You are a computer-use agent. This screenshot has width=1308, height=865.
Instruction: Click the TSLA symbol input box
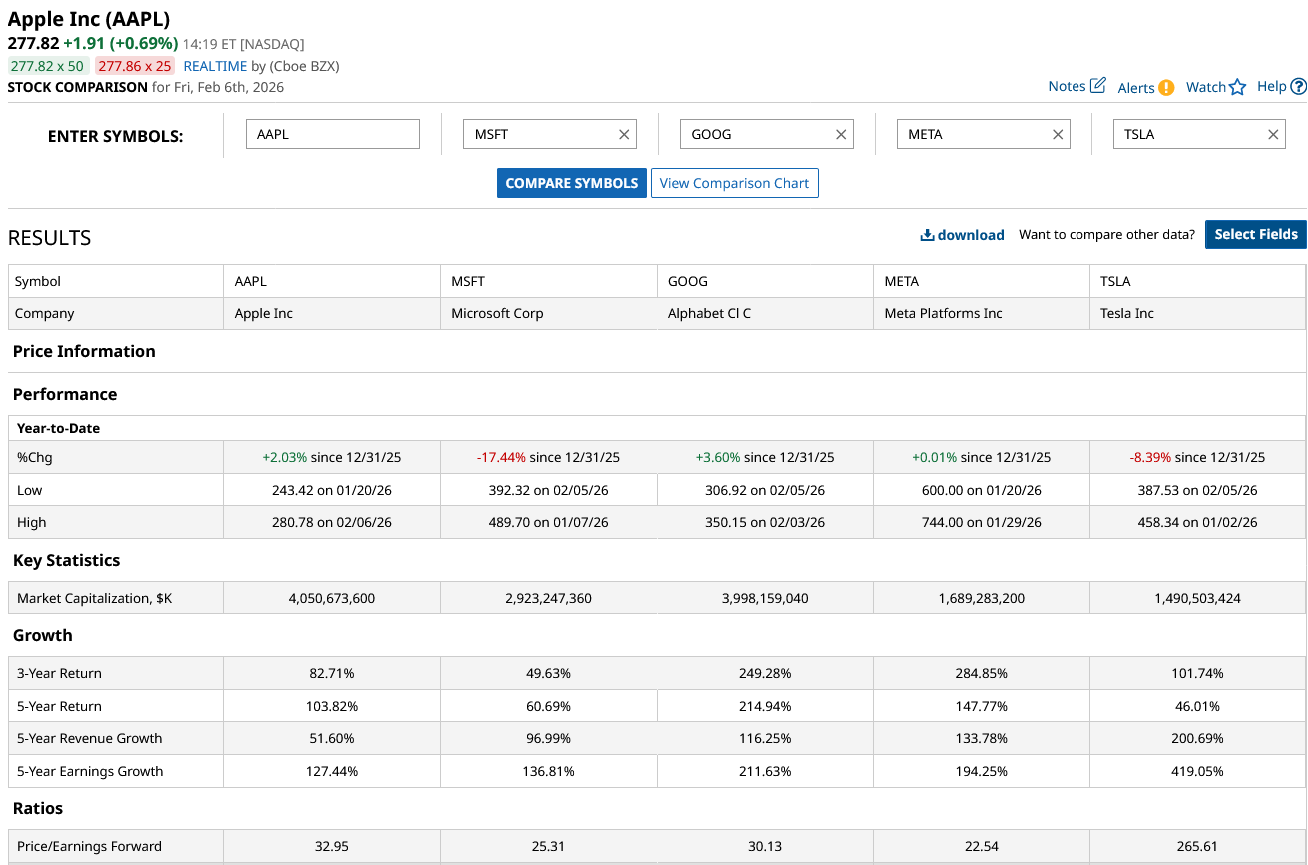click(x=1188, y=134)
